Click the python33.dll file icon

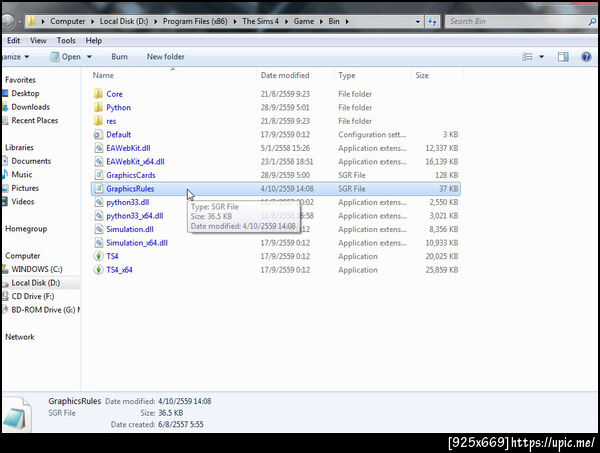(98, 202)
